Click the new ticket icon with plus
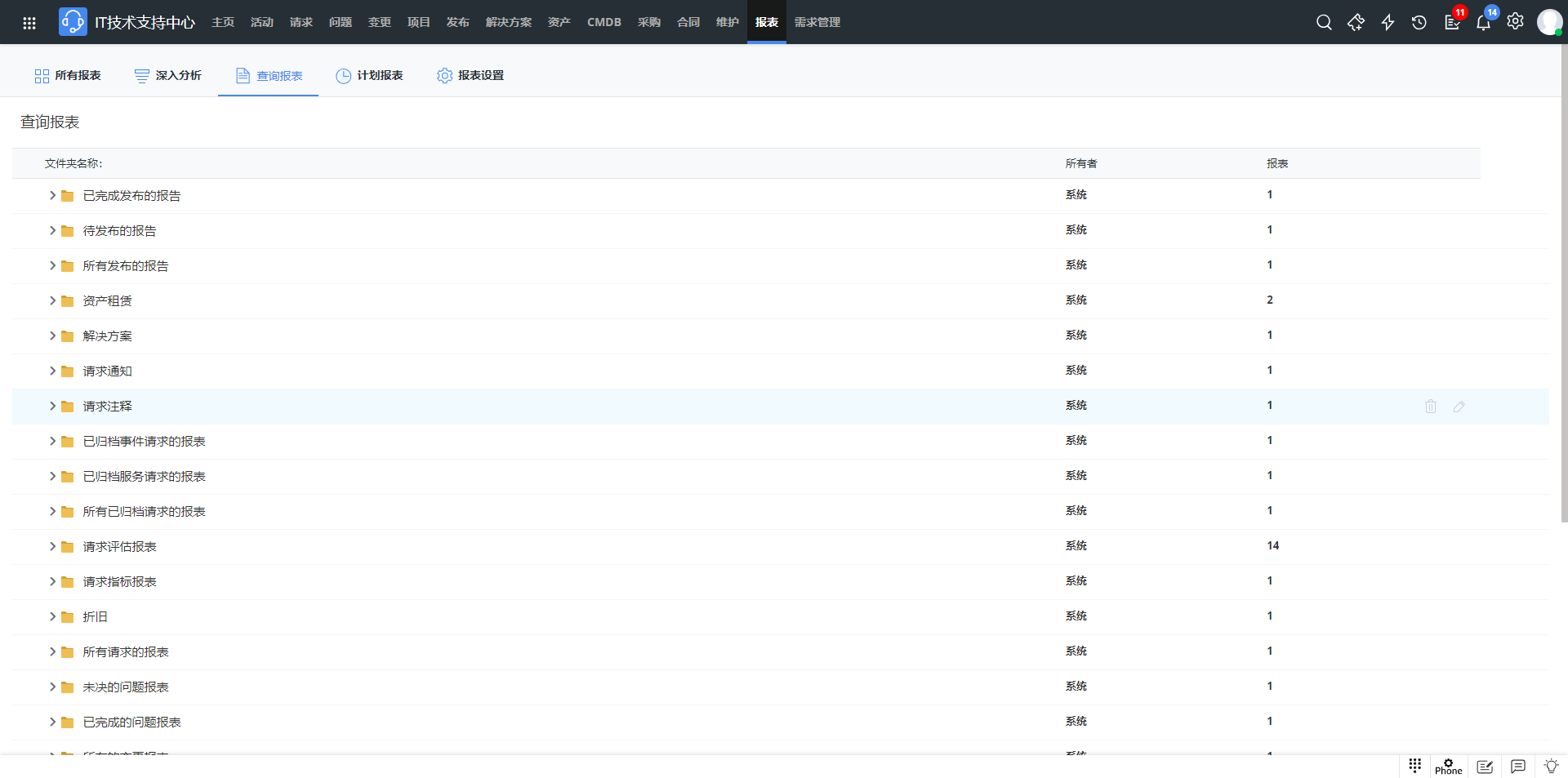Image resolution: width=1568 pixels, height=778 pixels. 1356,22
